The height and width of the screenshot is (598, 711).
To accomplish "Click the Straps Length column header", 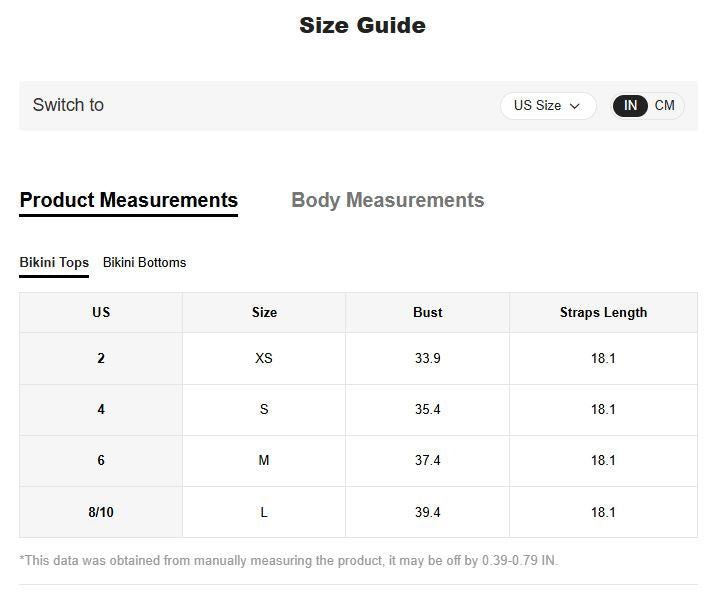I will click(x=603, y=312).
